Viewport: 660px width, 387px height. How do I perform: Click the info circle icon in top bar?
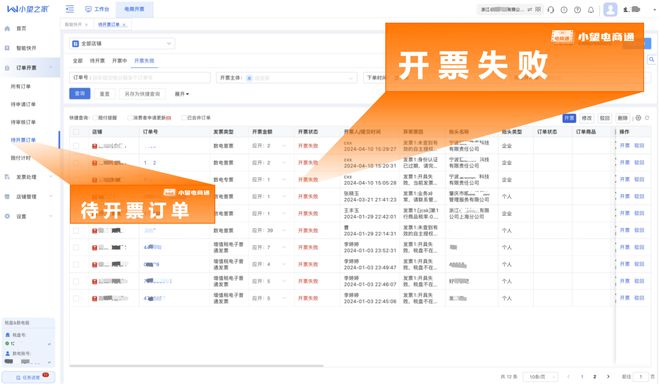pyautogui.click(x=564, y=10)
